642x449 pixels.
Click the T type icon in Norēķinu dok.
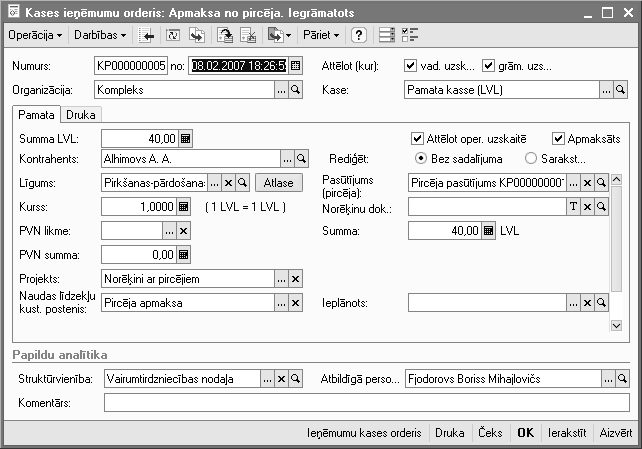574,207
